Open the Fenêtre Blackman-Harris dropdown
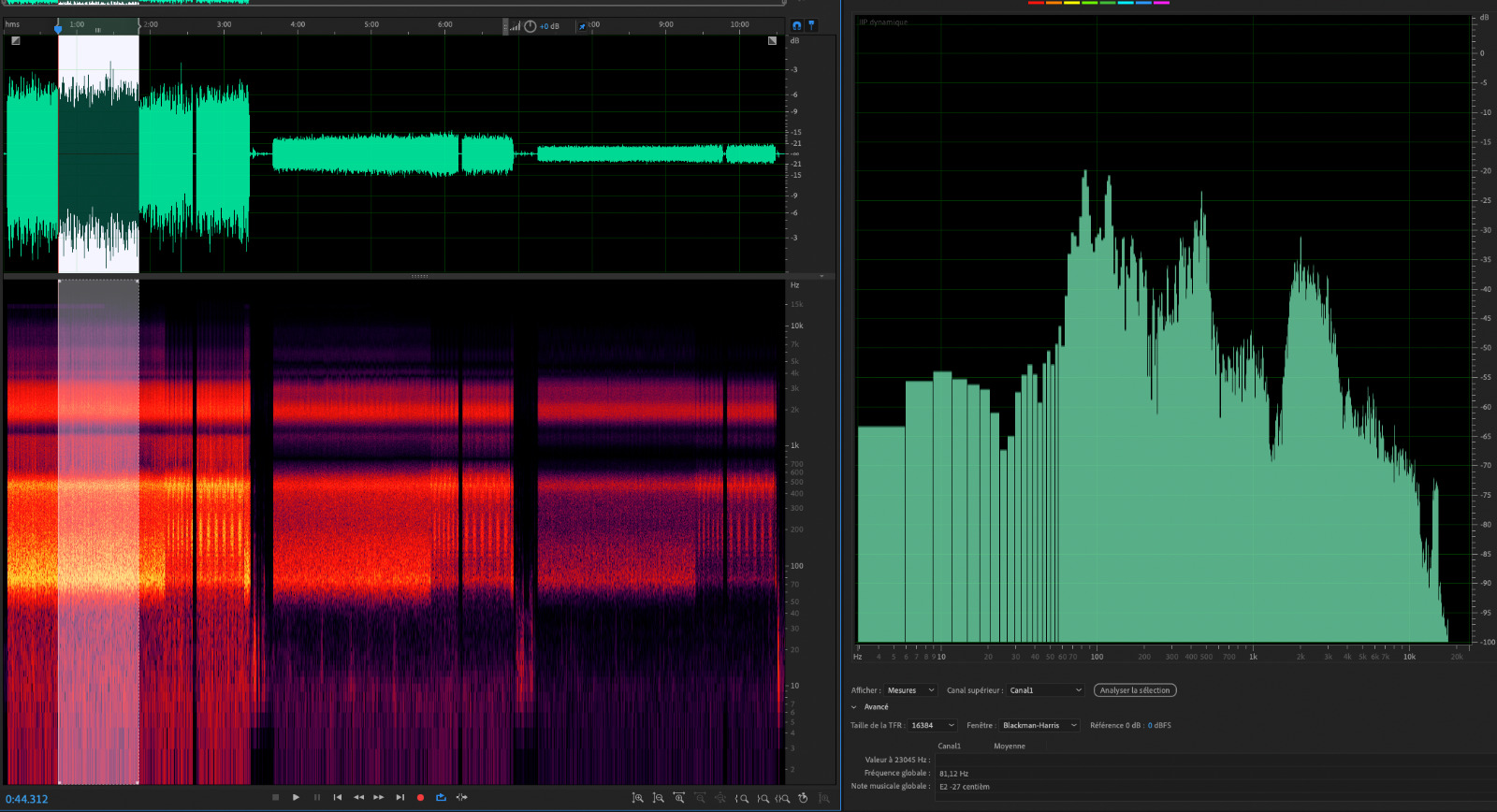The width and height of the screenshot is (1497, 812). (x=1039, y=725)
